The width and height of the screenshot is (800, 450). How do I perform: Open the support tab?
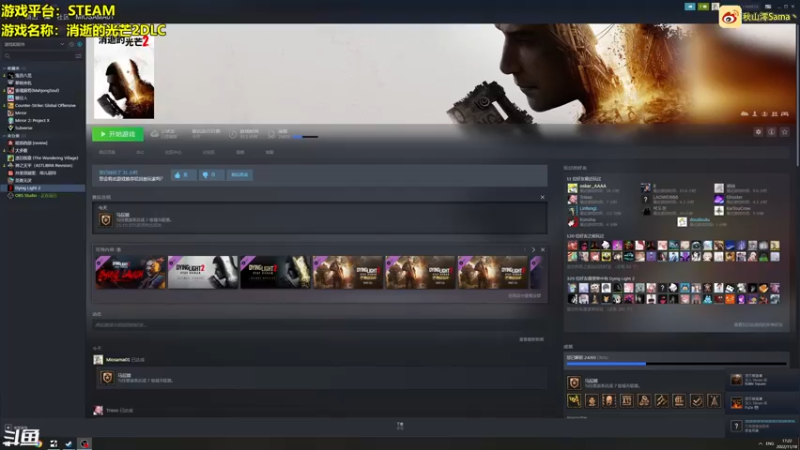[x=269, y=152]
